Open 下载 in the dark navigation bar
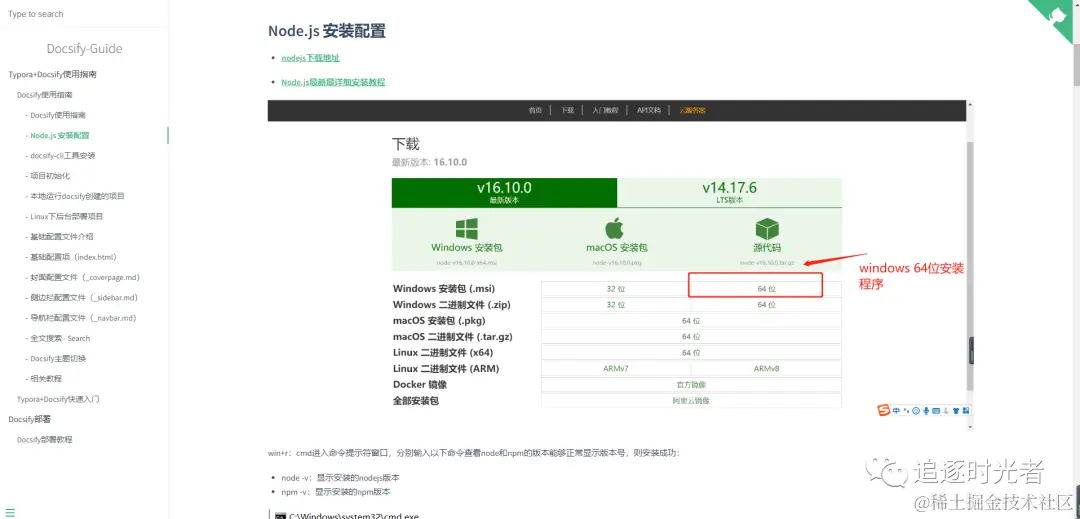The width and height of the screenshot is (1080, 519). (567, 110)
